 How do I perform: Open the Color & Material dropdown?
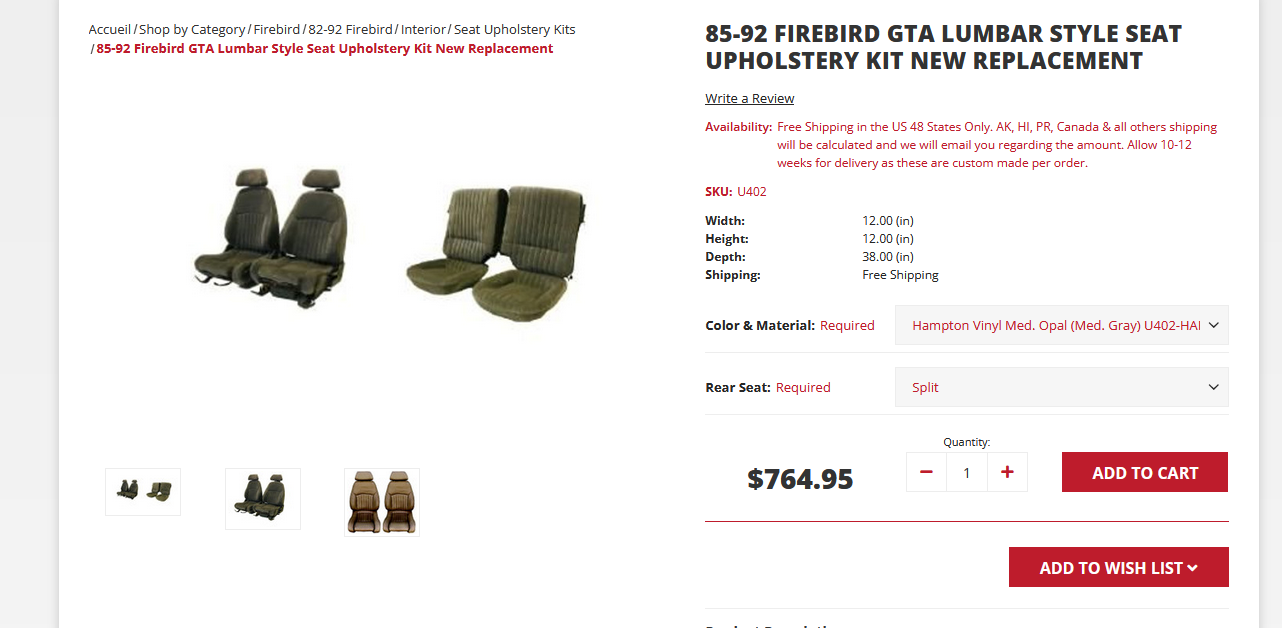(1061, 325)
